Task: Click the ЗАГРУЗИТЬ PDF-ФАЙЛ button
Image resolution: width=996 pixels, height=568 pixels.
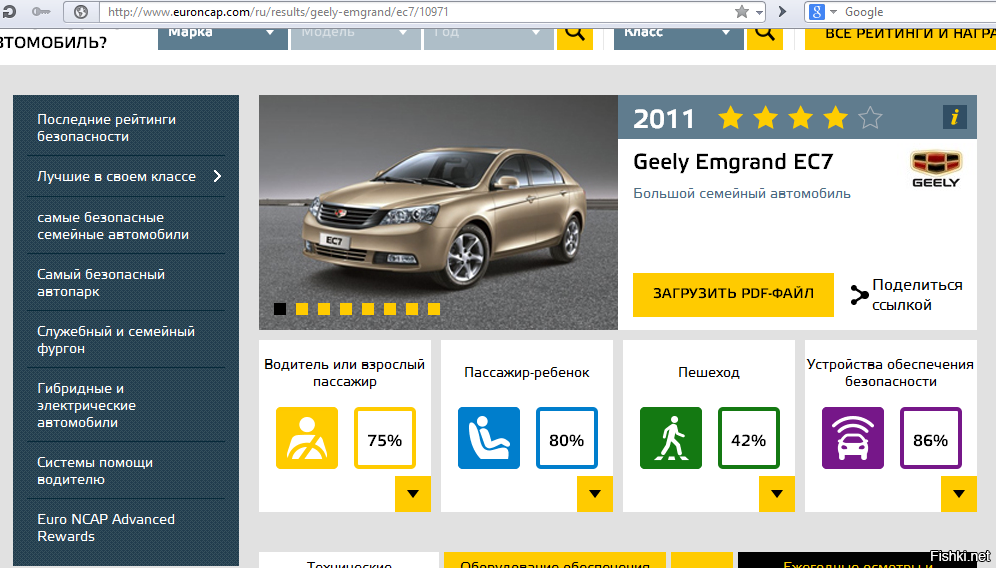Action: click(x=733, y=294)
